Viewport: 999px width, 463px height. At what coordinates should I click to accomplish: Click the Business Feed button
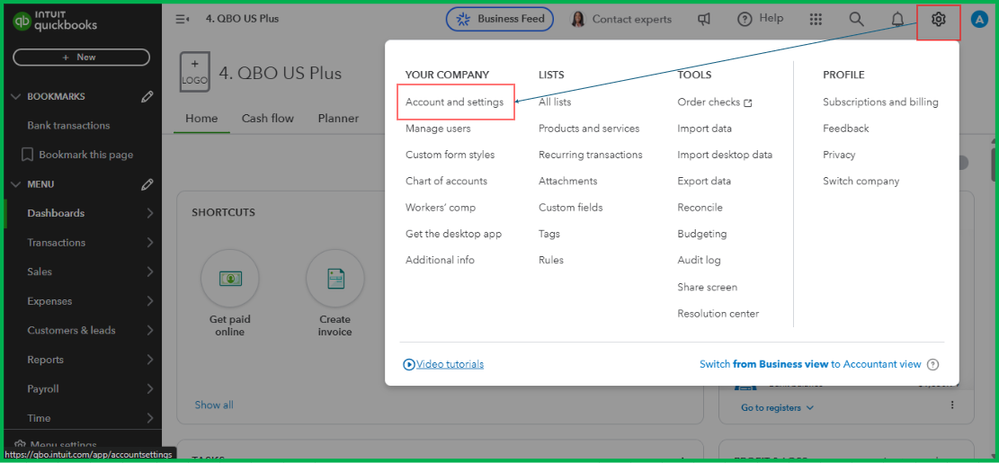coord(500,19)
